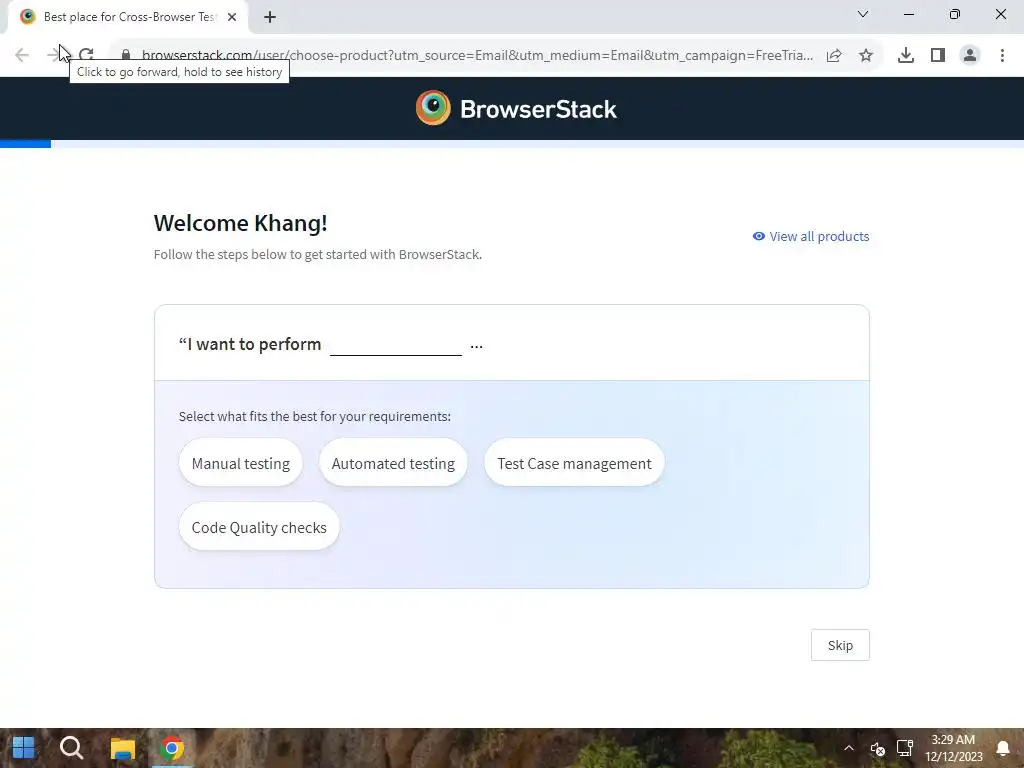This screenshot has width=1024, height=768.
Task: Open the Chrome three-dot menu
Action: click(x=1002, y=56)
